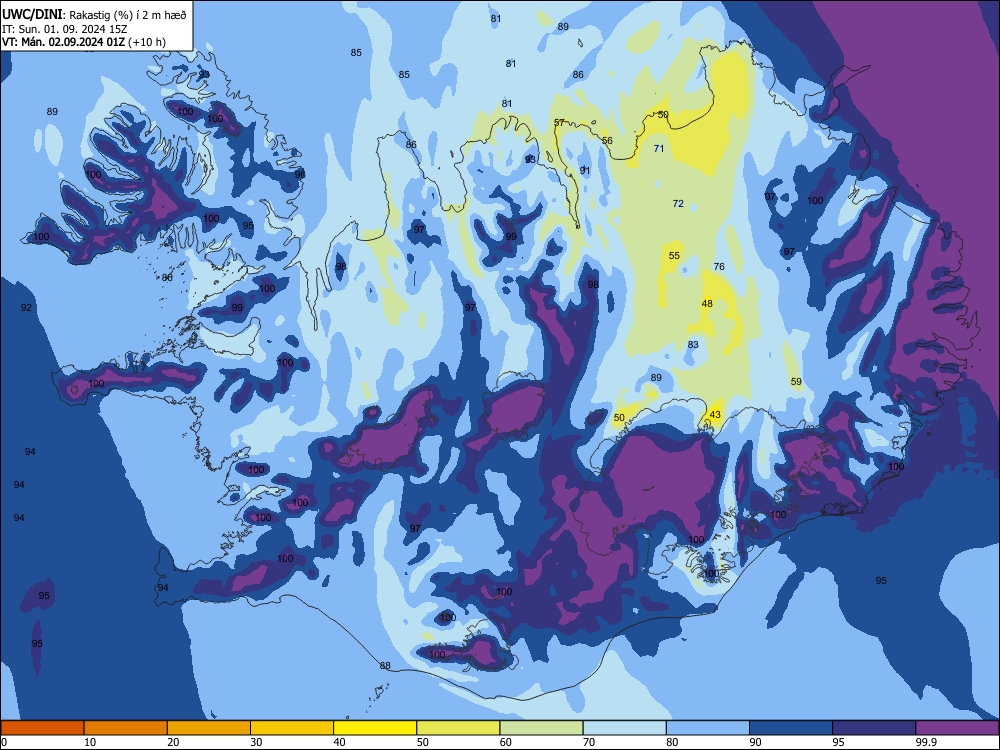The height and width of the screenshot is (750, 1000).
Task: Click the map value 91
Action: pyautogui.click(x=585, y=170)
